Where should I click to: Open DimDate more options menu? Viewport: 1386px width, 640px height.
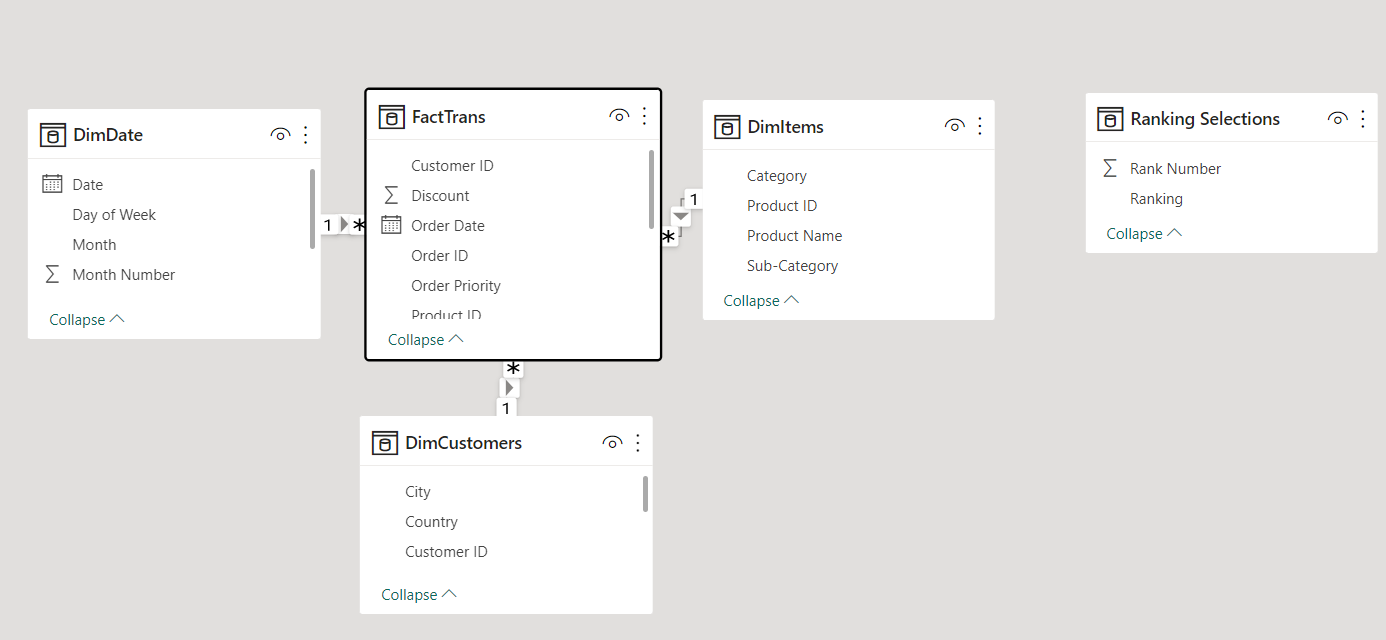coord(306,135)
